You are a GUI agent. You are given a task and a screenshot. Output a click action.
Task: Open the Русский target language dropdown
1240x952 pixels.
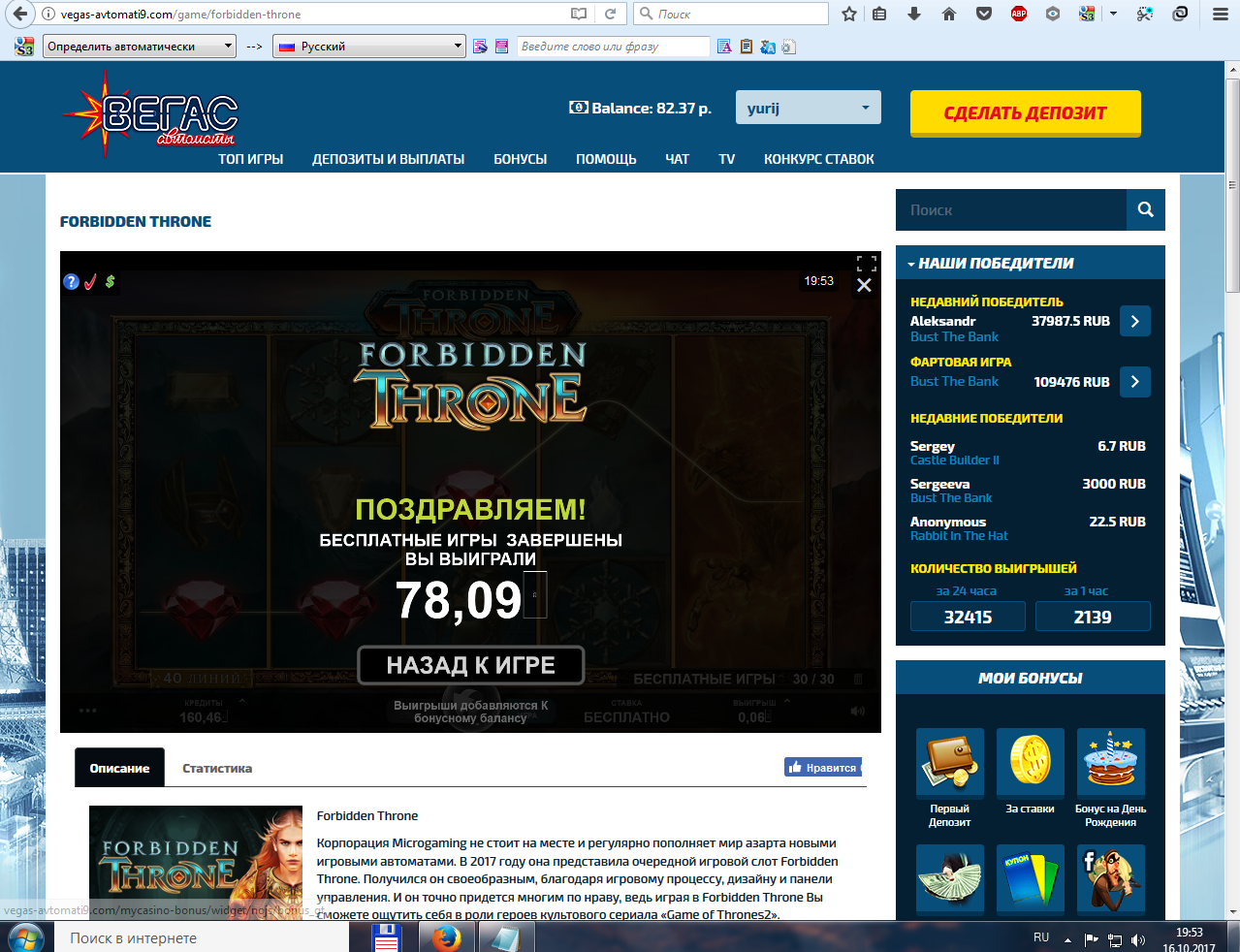[x=368, y=46]
